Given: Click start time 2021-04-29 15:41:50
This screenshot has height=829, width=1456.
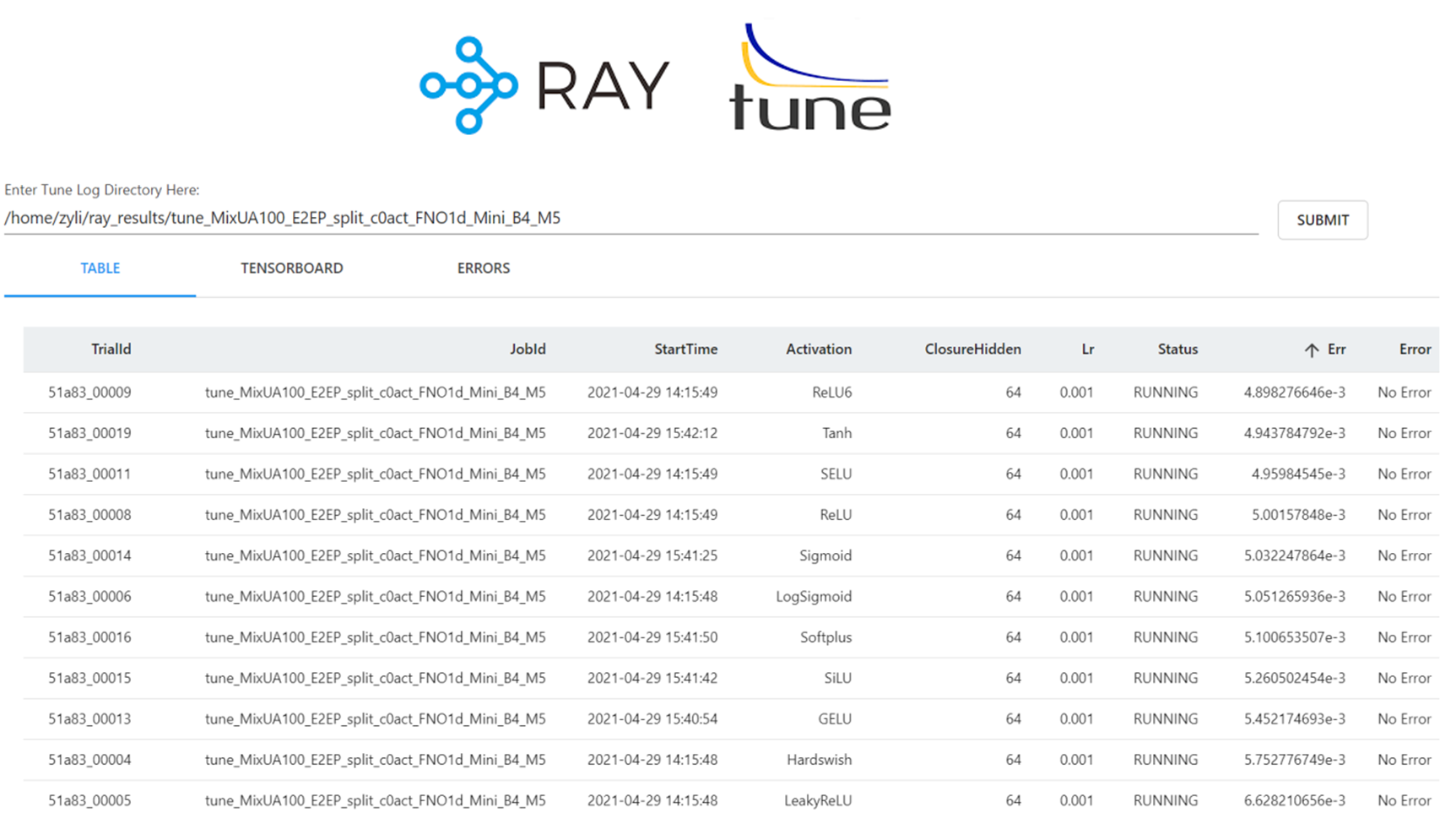Looking at the screenshot, I should click(652, 637).
